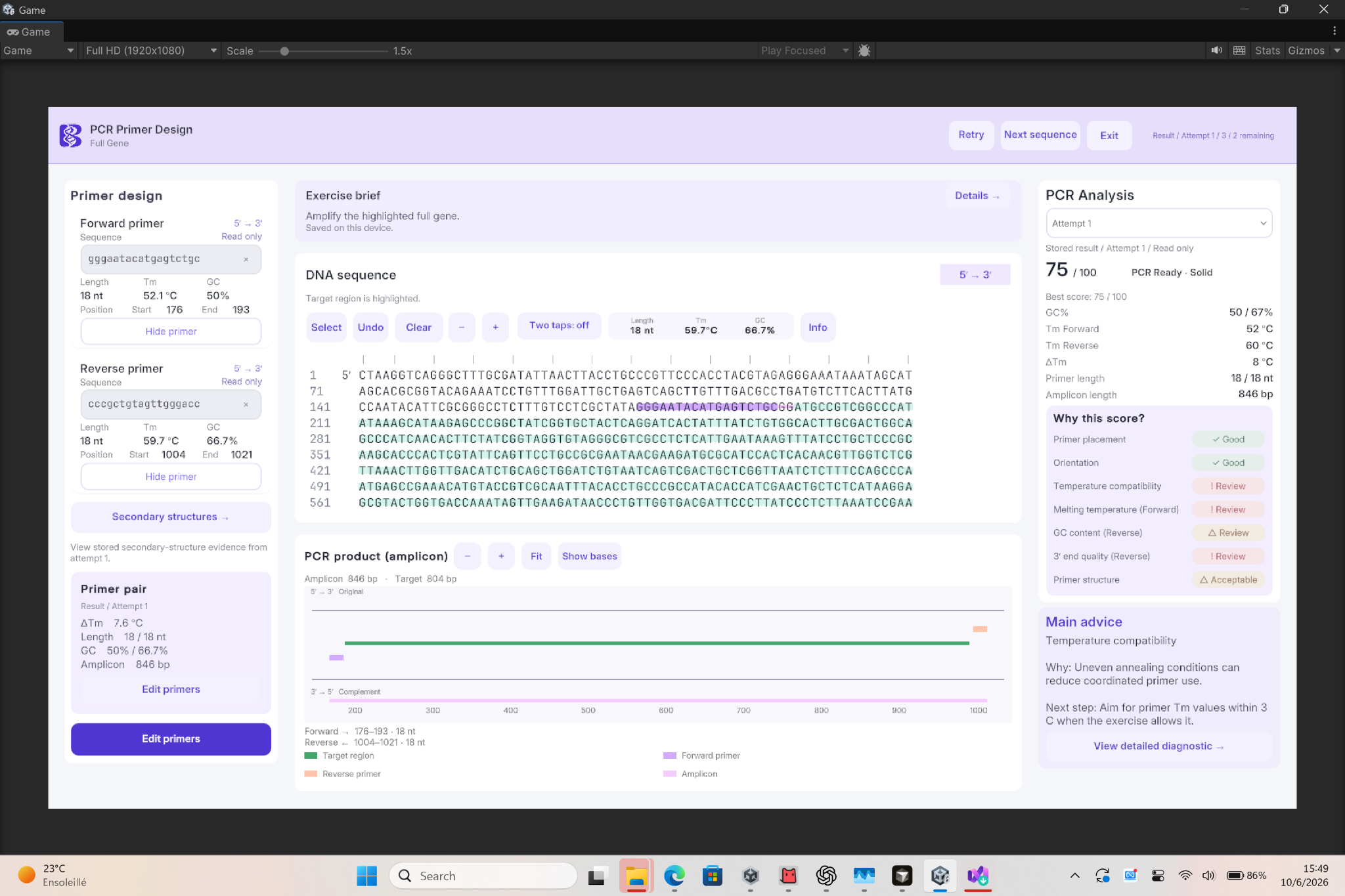
Task: Toggle the Two taps: off button
Action: tap(559, 326)
